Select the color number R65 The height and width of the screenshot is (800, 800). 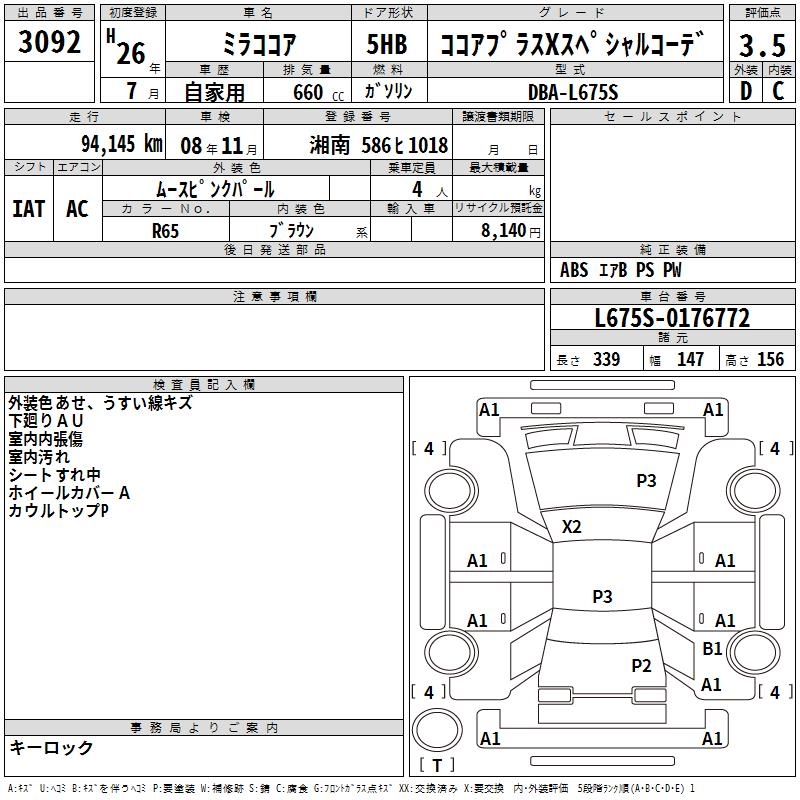(x=166, y=230)
